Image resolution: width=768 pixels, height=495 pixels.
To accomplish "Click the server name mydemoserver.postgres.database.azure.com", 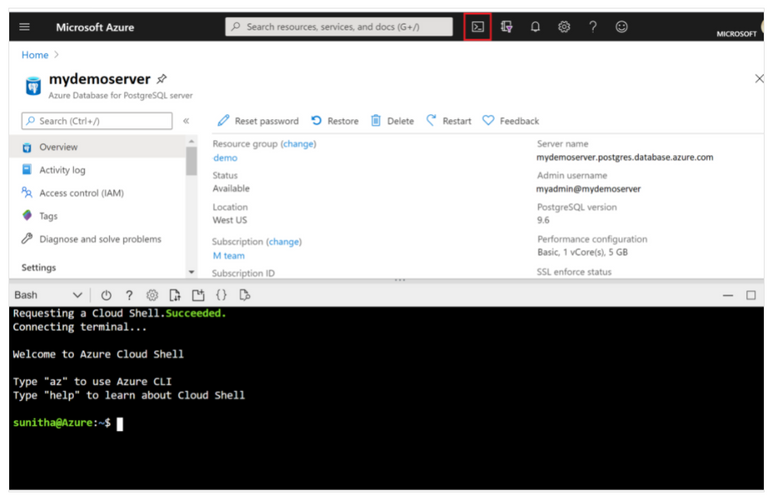I will 624,157.
